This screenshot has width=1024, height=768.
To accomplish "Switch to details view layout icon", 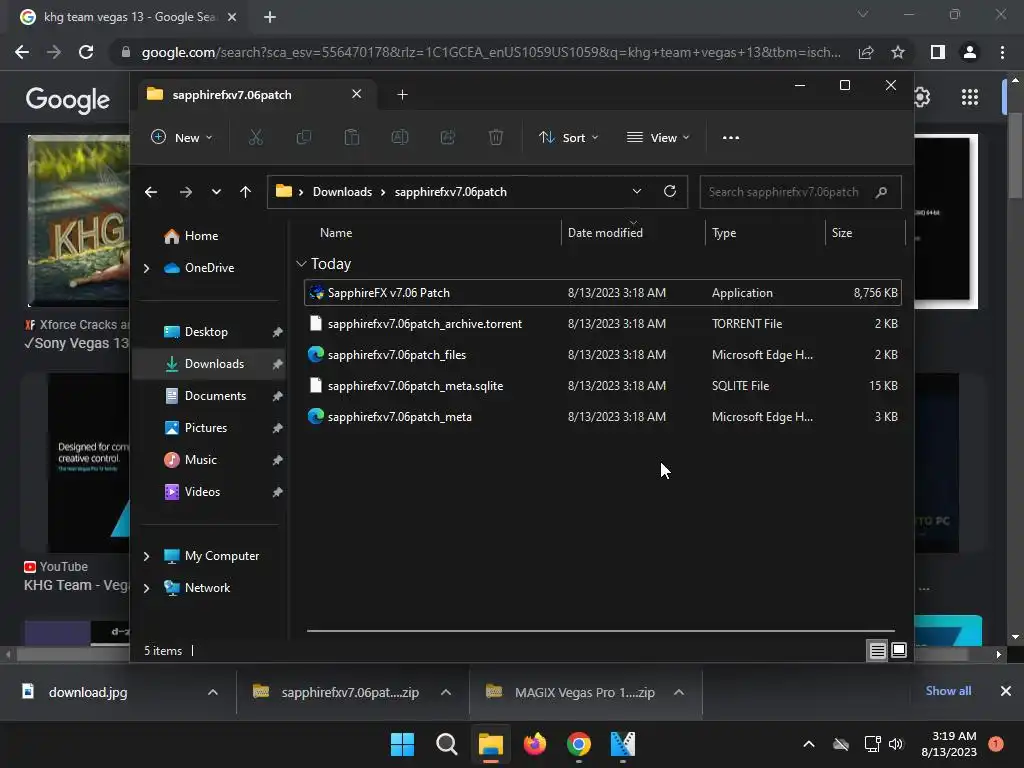I will point(877,650).
